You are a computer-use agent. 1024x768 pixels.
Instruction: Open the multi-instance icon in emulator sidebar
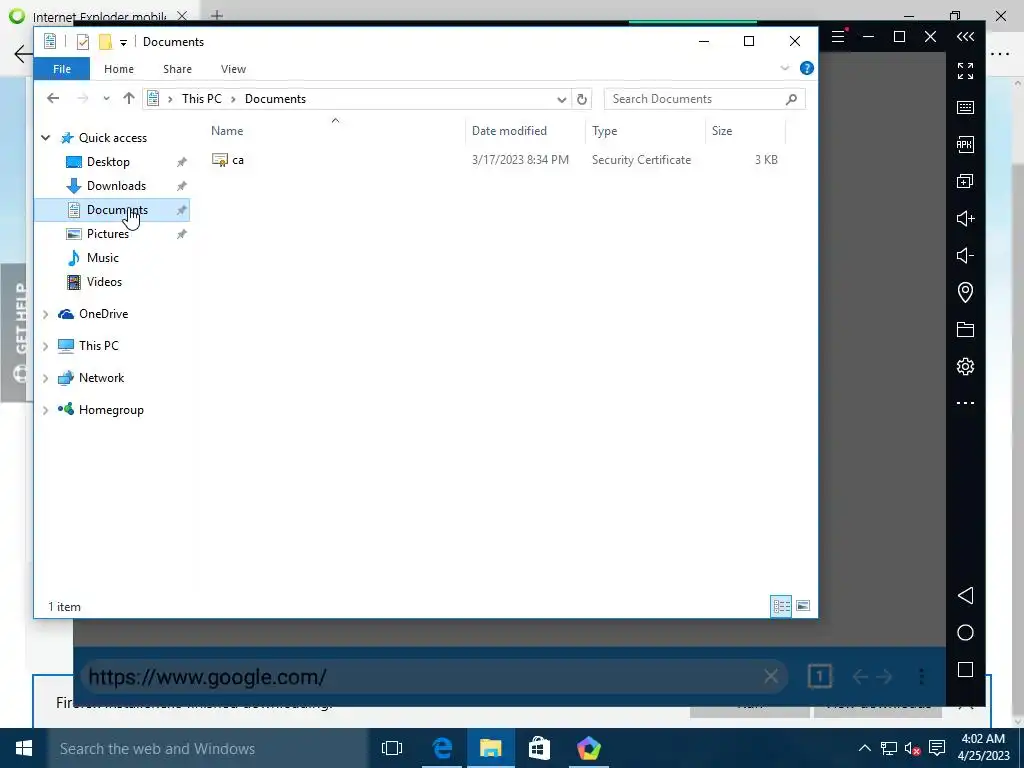[965, 181]
